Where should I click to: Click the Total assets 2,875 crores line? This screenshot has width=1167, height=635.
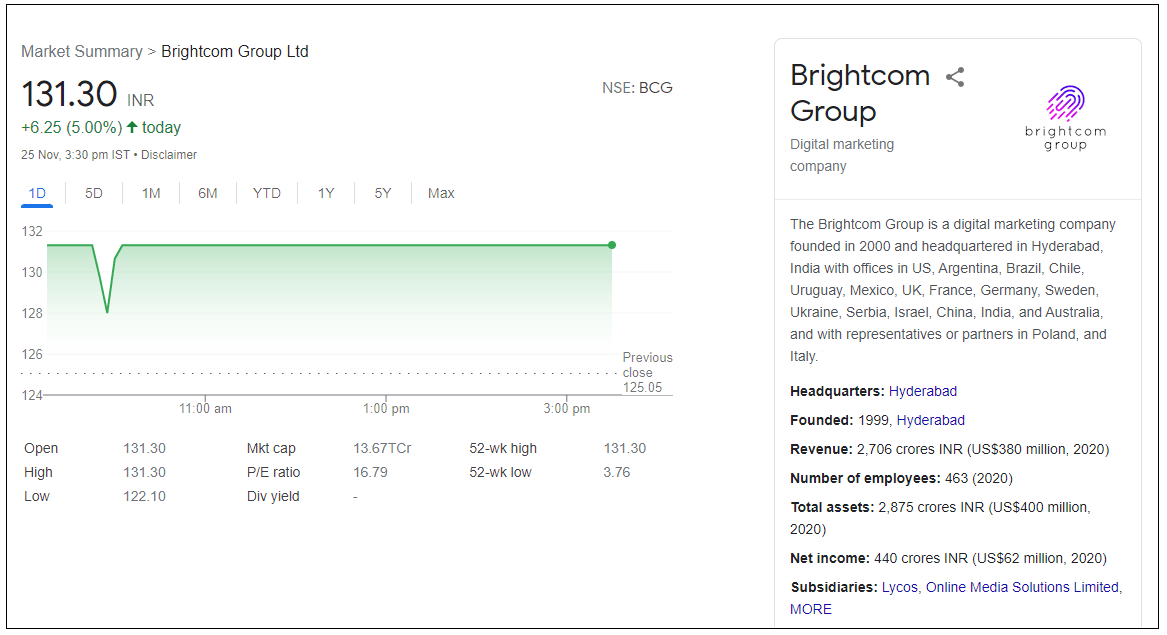click(940, 518)
